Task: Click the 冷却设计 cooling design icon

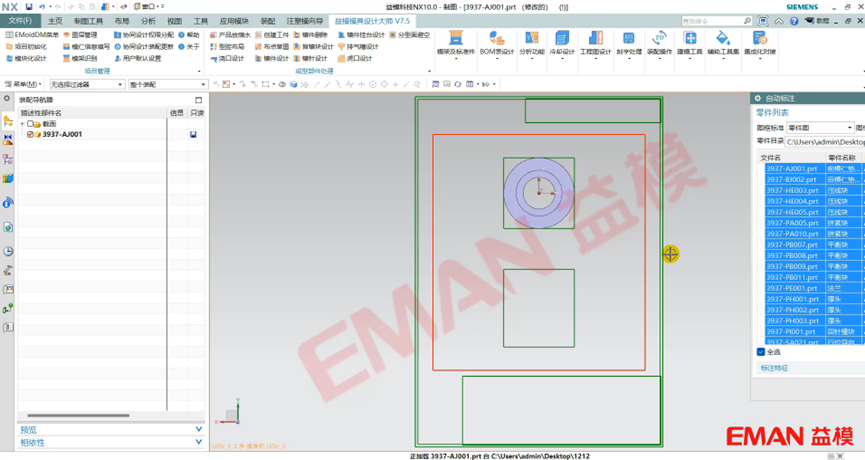Action: 563,42
